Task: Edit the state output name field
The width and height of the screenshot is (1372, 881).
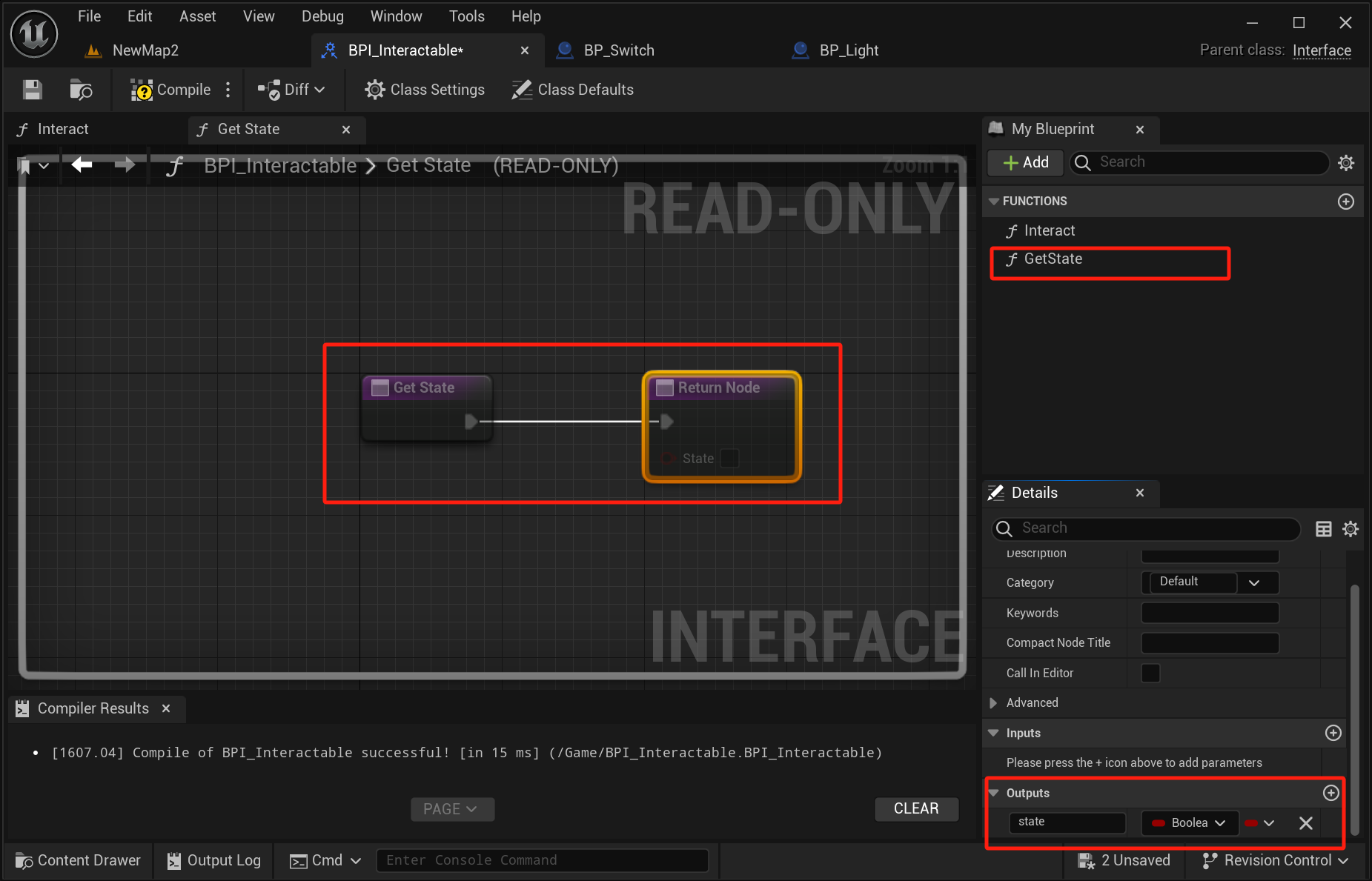Action: pos(1067,822)
